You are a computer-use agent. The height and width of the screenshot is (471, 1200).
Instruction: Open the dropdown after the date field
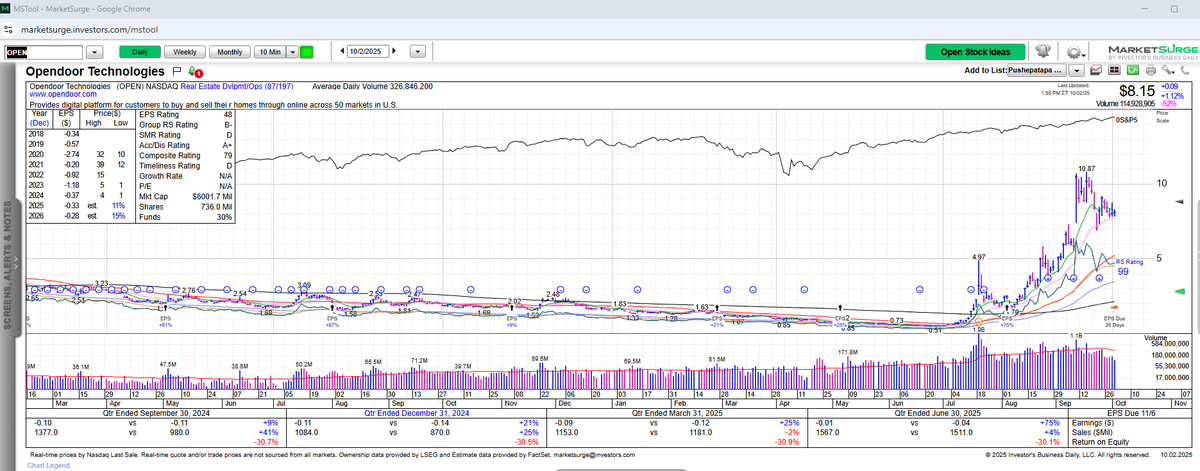click(419, 52)
